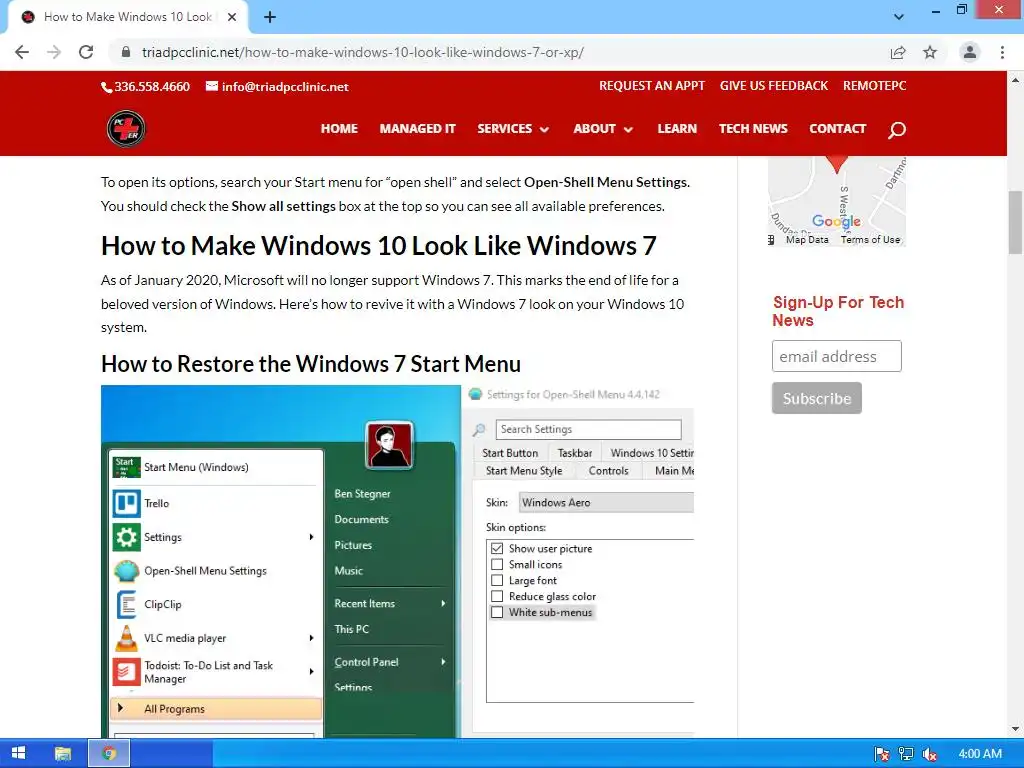
Task: Launch File Explorer from the taskbar
Action: [x=63, y=754]
